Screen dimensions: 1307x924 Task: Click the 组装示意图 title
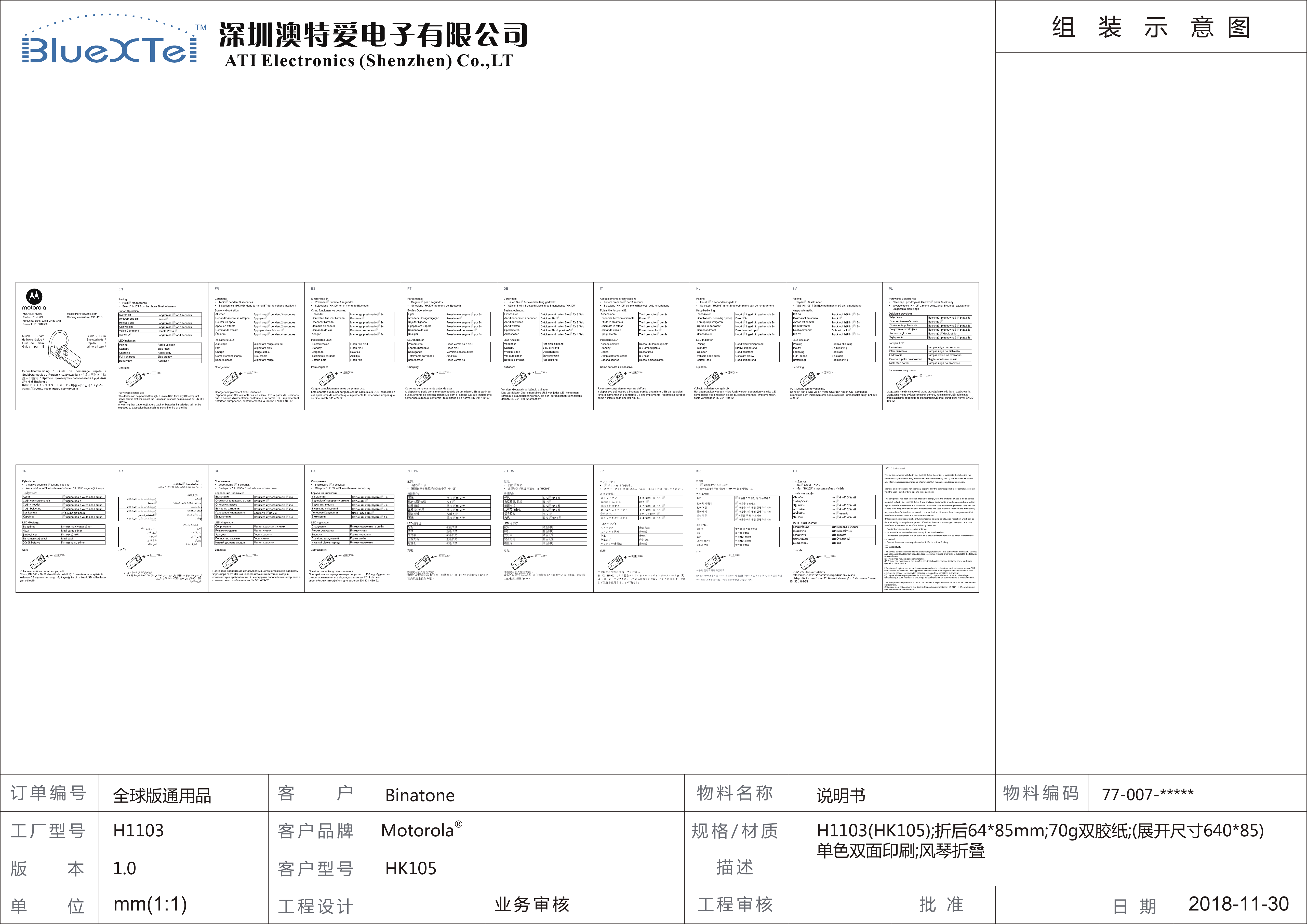click(x=1151, y=27)
